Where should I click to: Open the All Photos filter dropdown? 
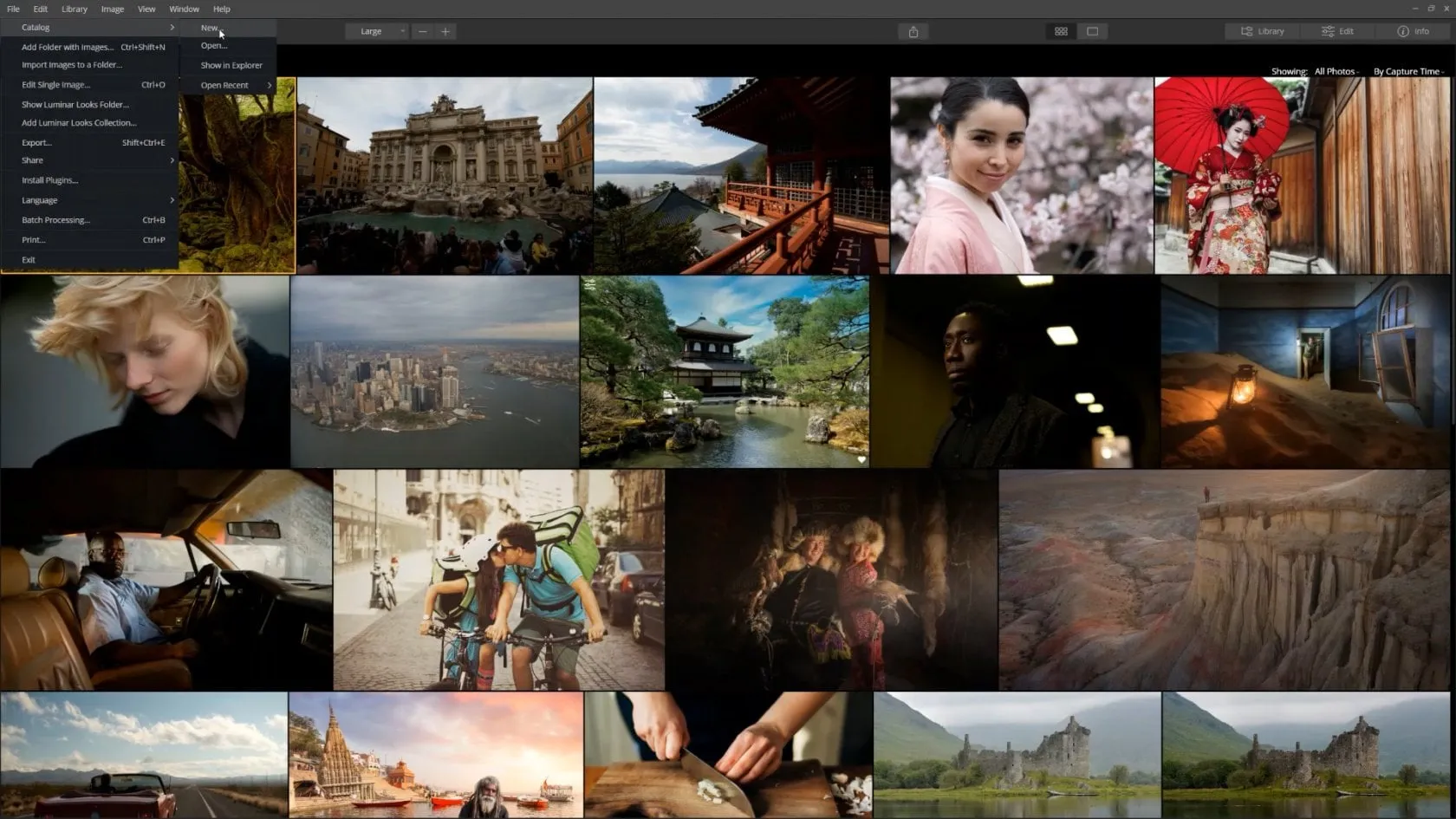tap(1336, 71)
